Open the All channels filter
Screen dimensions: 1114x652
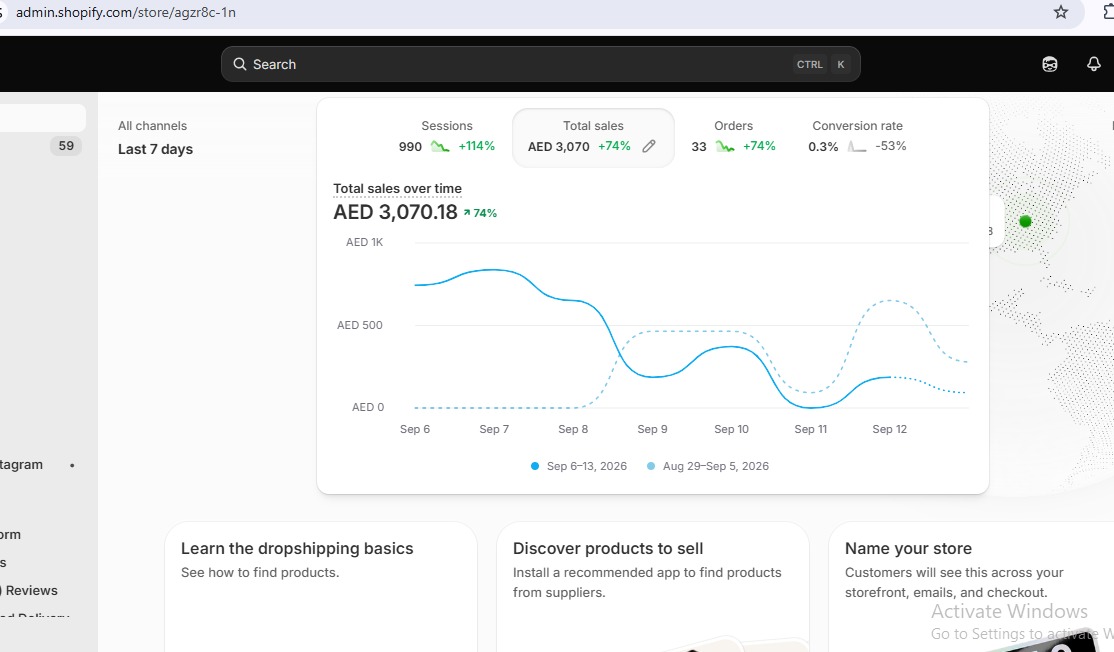[153, 126]
